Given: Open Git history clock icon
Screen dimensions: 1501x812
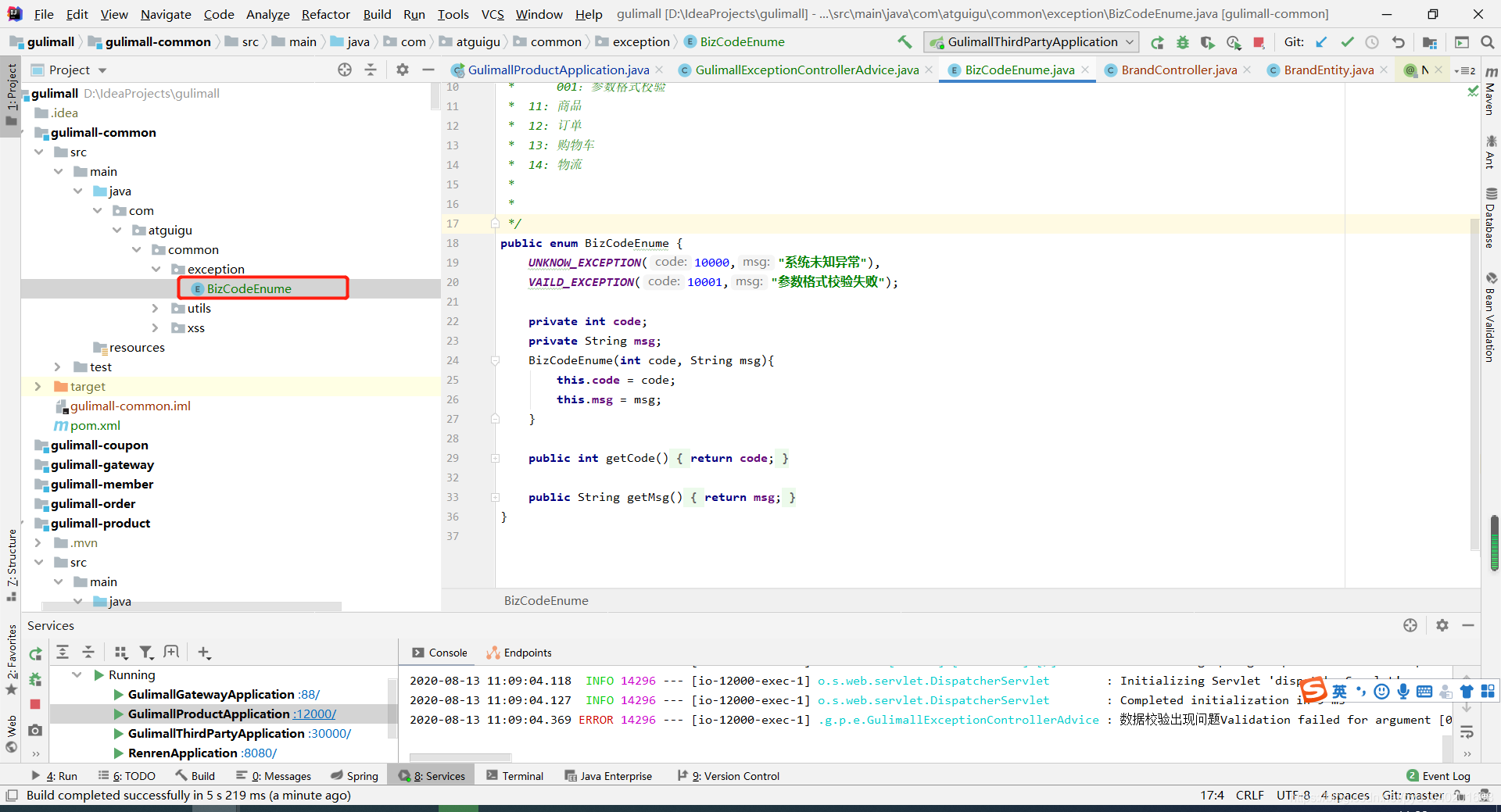Looking at the screenshot, I should (x=1372, y=42).
